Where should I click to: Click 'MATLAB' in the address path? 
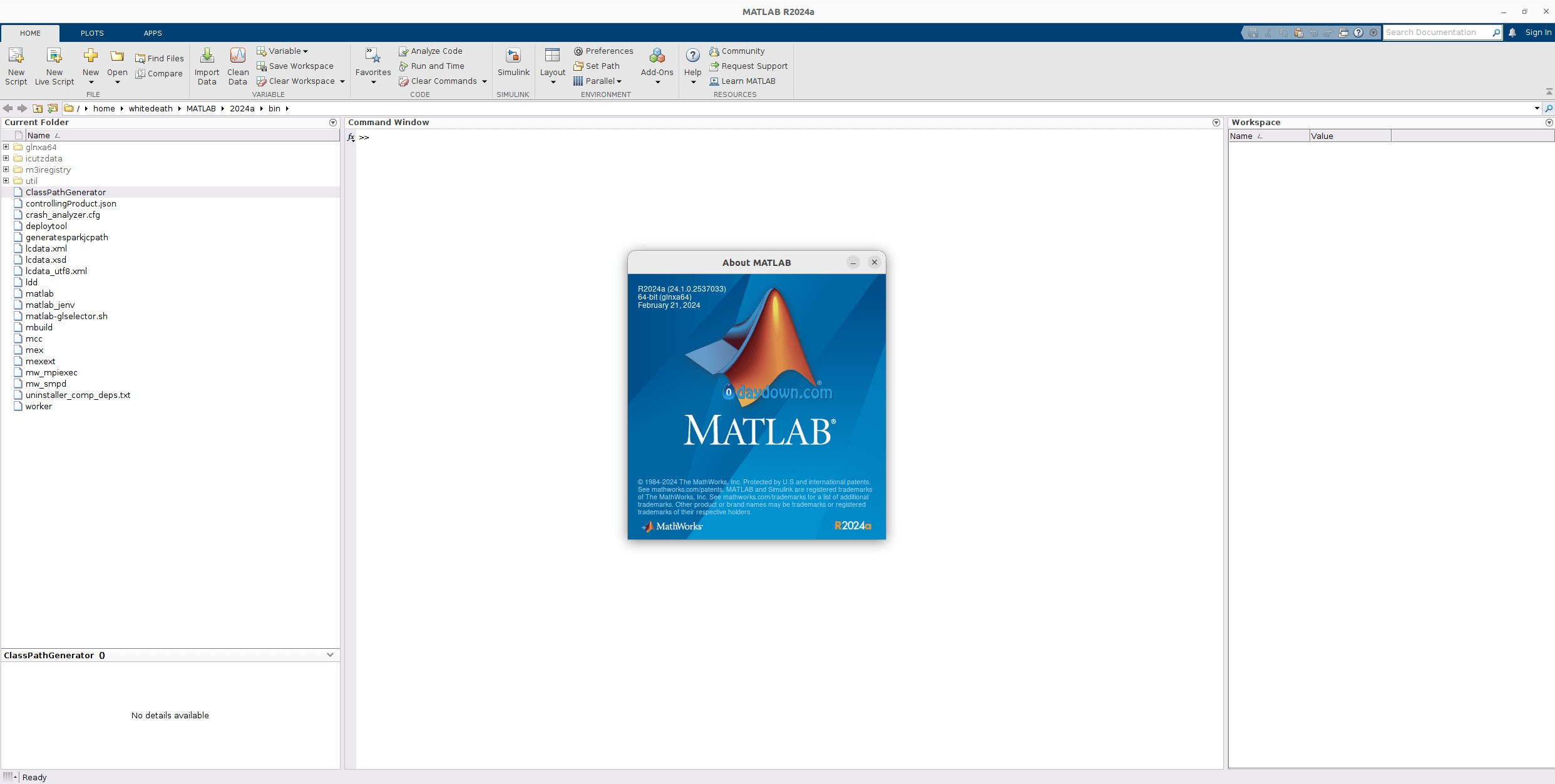point(201,108)
